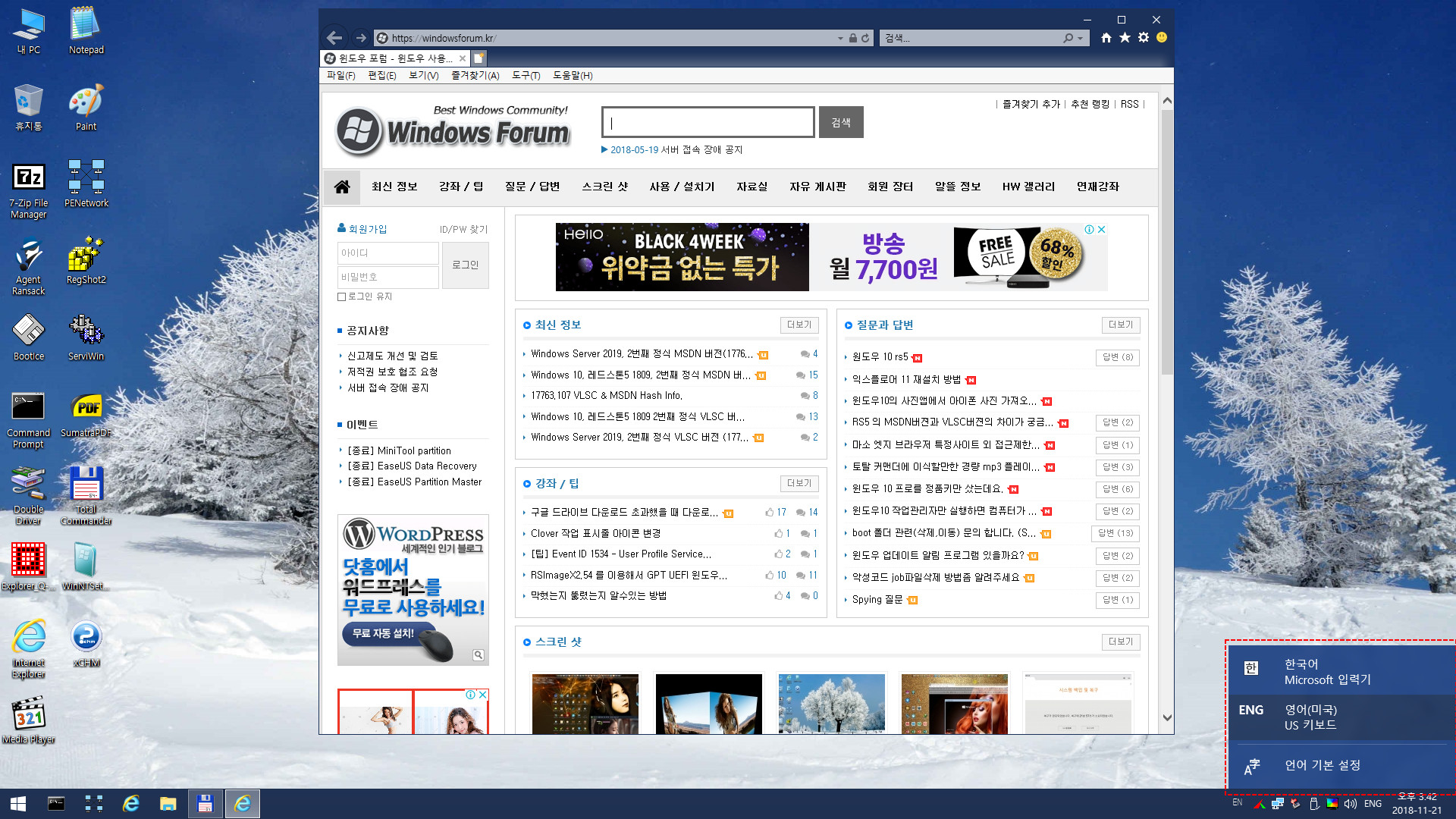Click the 회원가입 link
The image size is (1456, 819).
[368, 229]
